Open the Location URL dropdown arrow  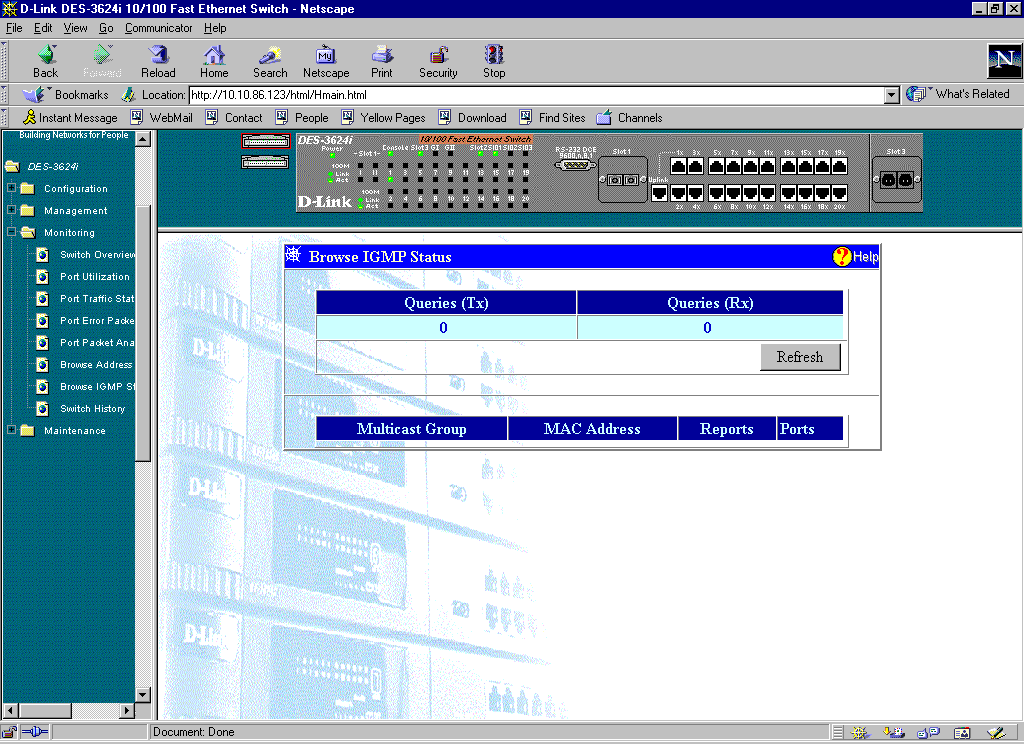(x=892, y=95)
